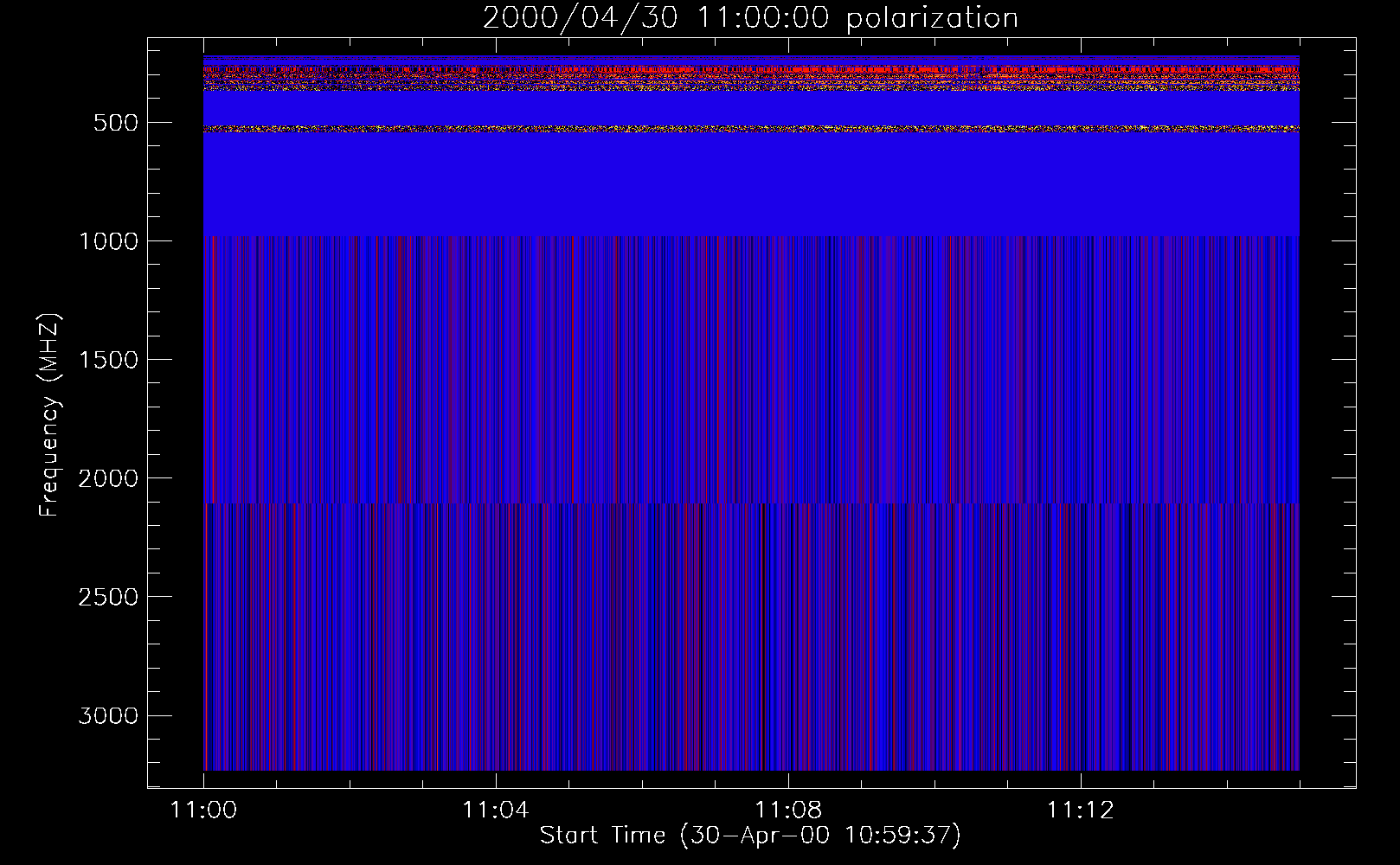1400x865 pixels.
Task: Click the solid blue region between 500 and 1000 MHz
Action: click(x=751, y=186)
